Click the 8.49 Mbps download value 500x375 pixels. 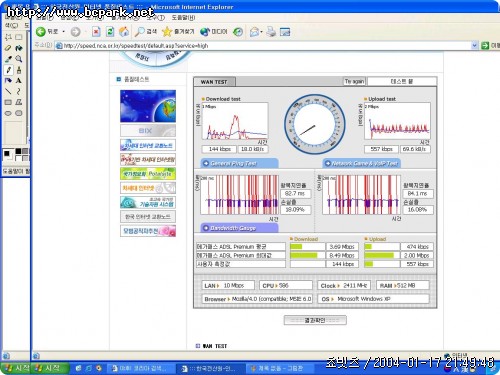point(342,255)
